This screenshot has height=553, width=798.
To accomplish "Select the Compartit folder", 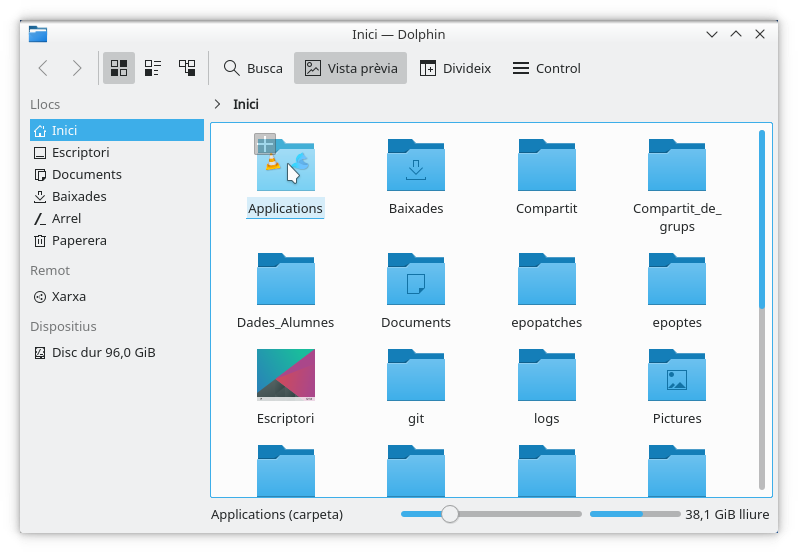I will [x=547, y=165].
